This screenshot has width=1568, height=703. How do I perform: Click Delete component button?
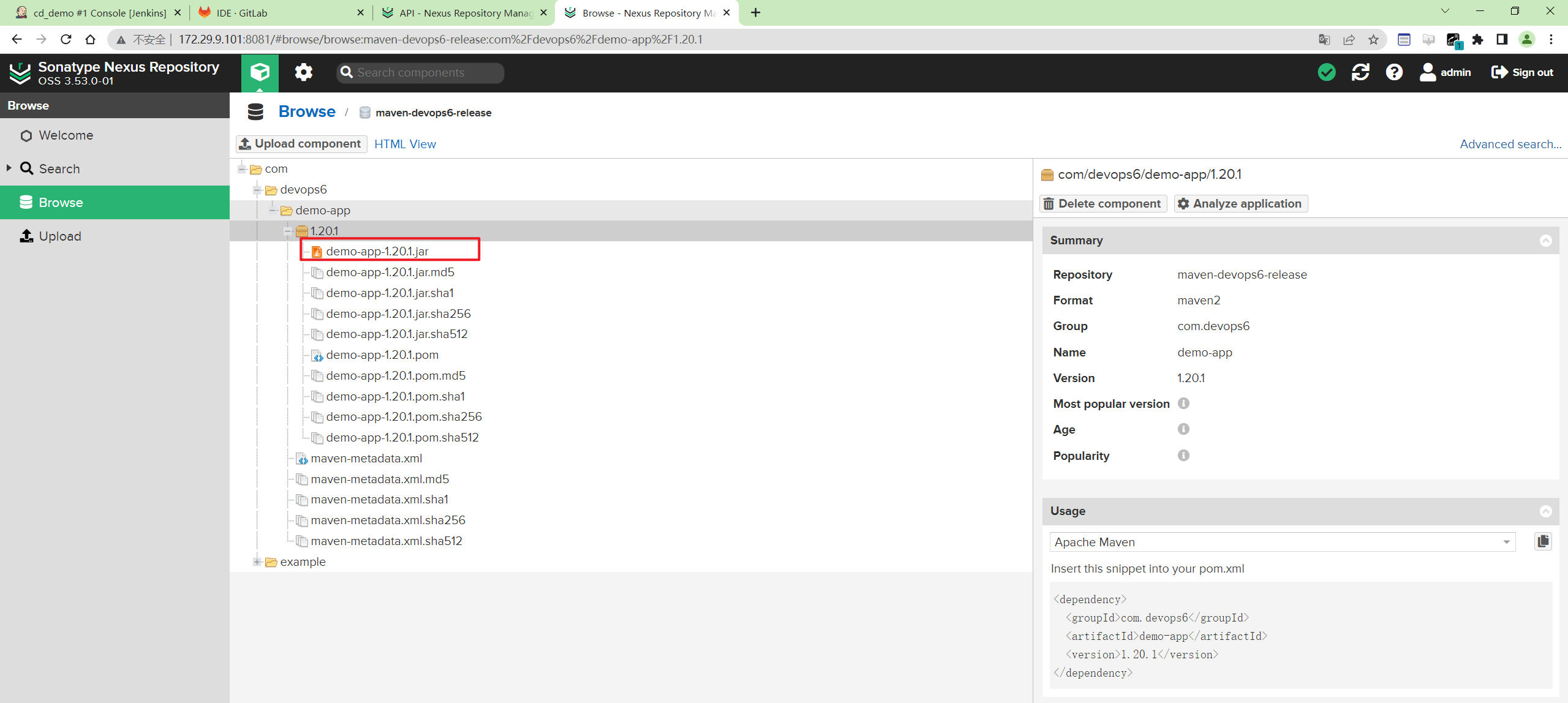coord(1103,203)
